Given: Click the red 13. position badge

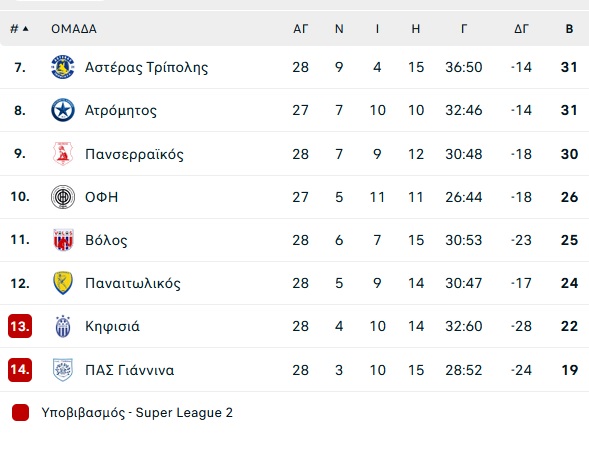Looking at the screenshot, I should pyautogui.click(x=20, y=326).
